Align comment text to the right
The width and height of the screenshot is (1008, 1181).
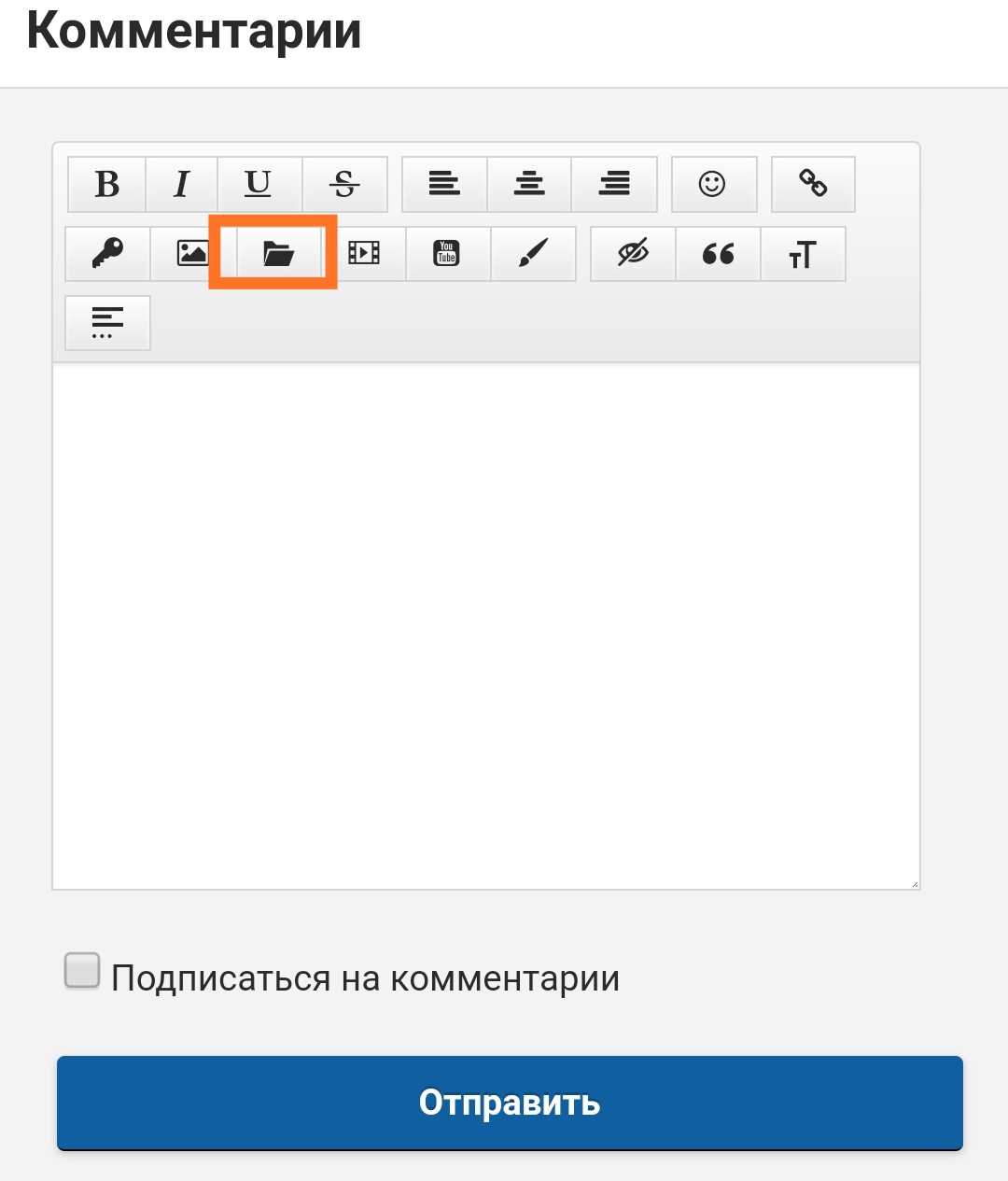point(614,184)
